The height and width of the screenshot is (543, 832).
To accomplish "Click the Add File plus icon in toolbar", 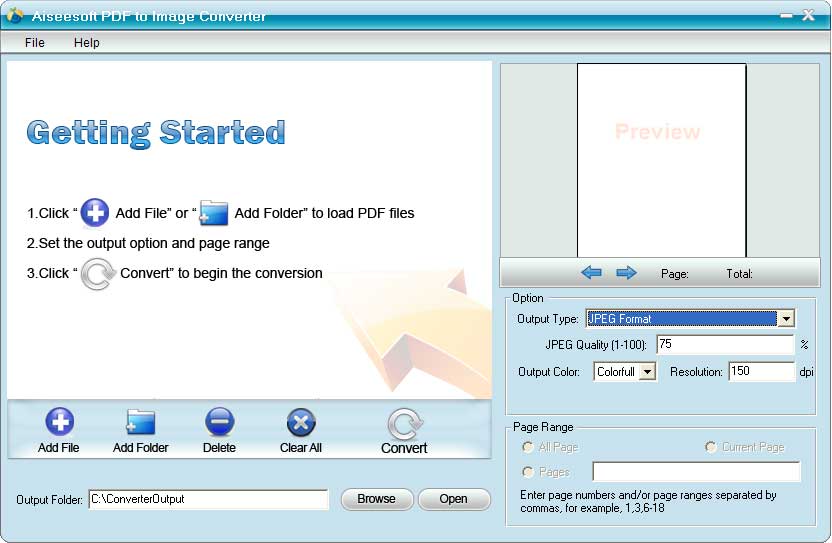I will (x=59, y=421).
